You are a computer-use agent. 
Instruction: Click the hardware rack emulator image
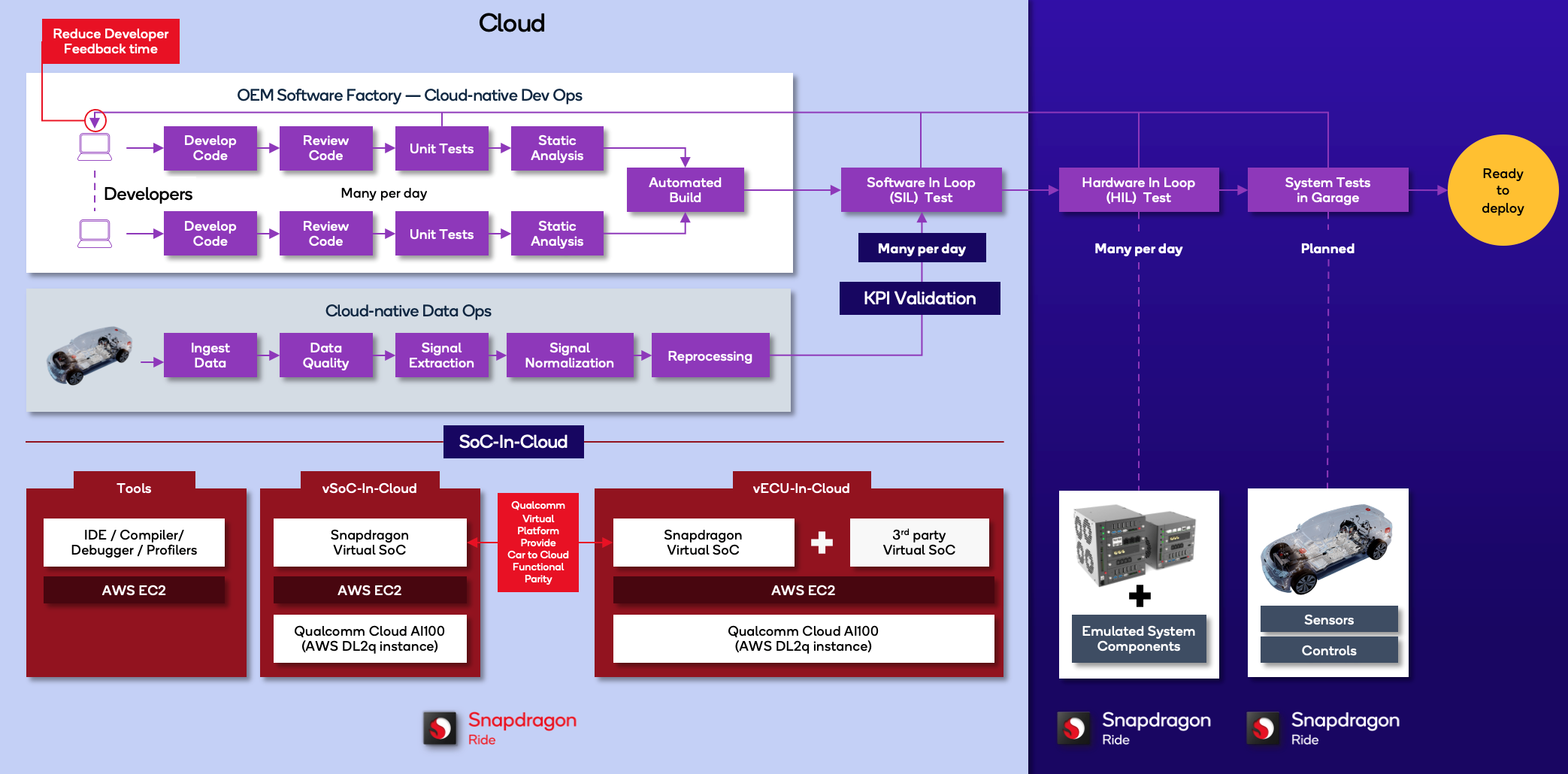[x=1134, y=545]
